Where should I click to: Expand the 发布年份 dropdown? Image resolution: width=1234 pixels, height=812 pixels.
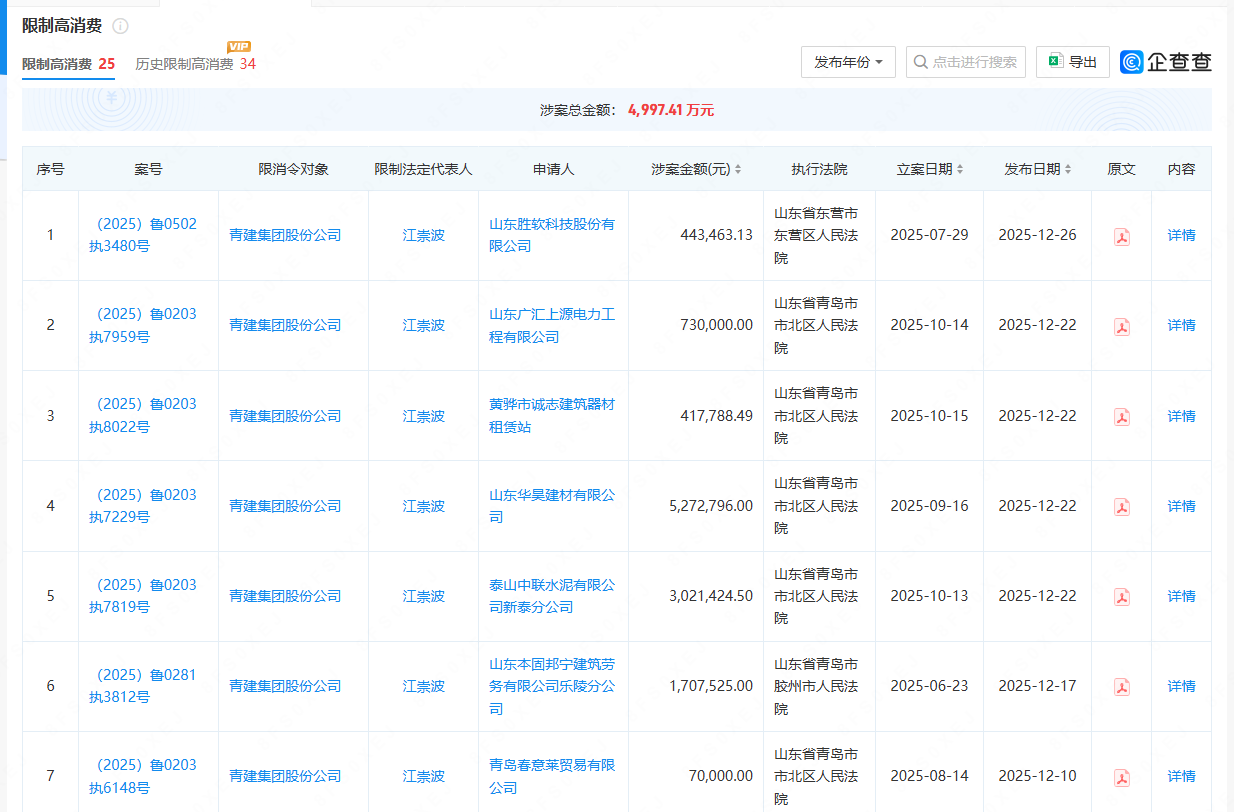847,62
